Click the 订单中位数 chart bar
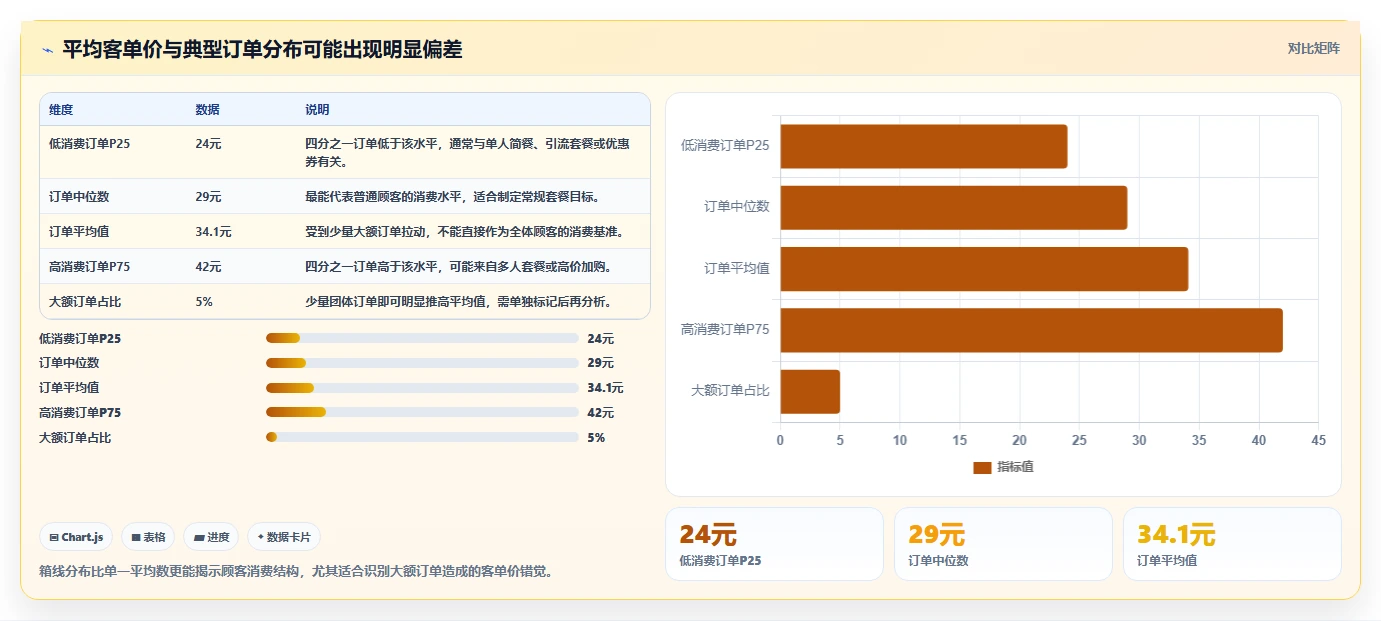Viewport: 1381px width, 621px height. point(953,207)
